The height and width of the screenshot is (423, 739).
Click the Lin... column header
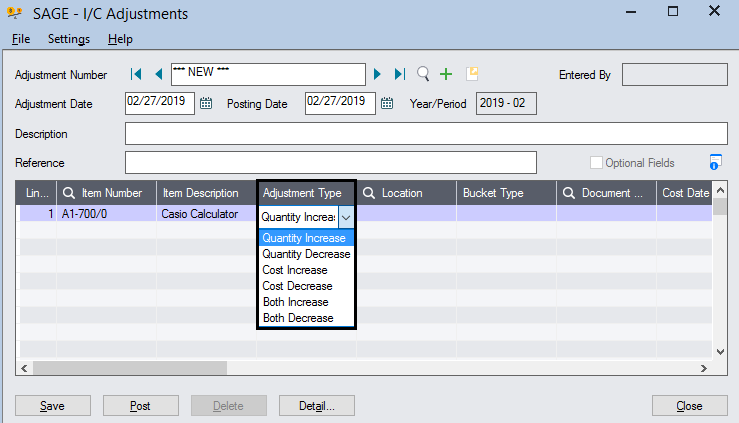[36, 193]
